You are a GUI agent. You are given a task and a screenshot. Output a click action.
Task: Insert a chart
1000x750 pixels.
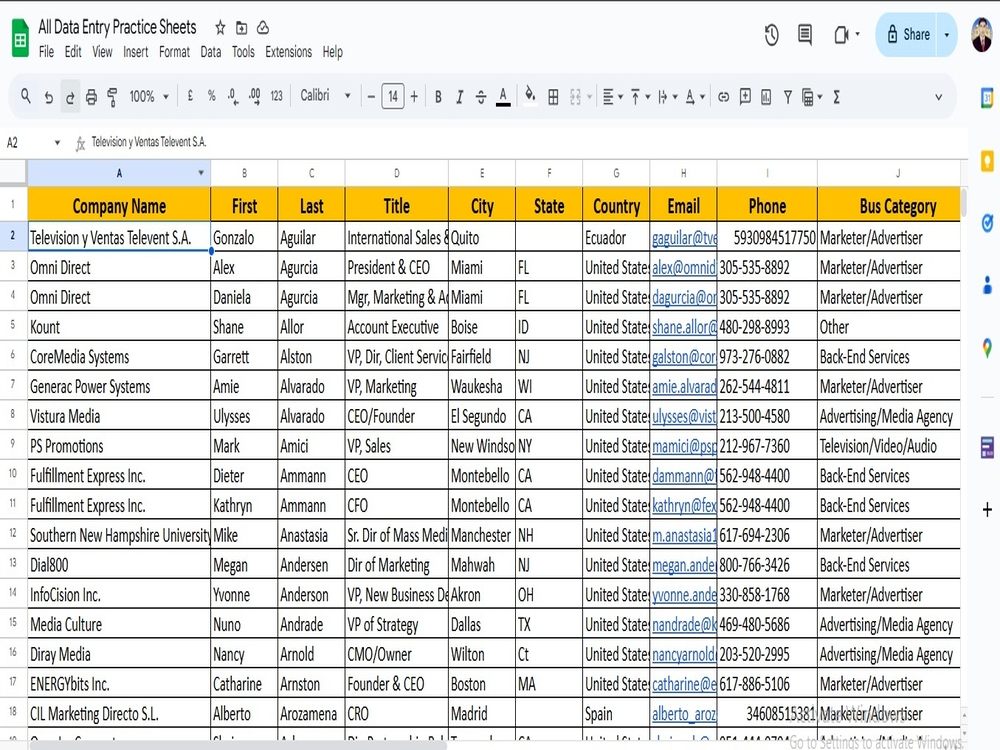coord(766,97)
